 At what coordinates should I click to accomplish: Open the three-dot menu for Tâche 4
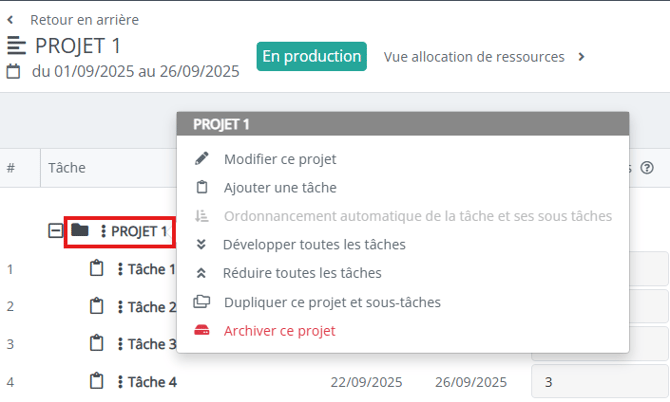point(121,381)
